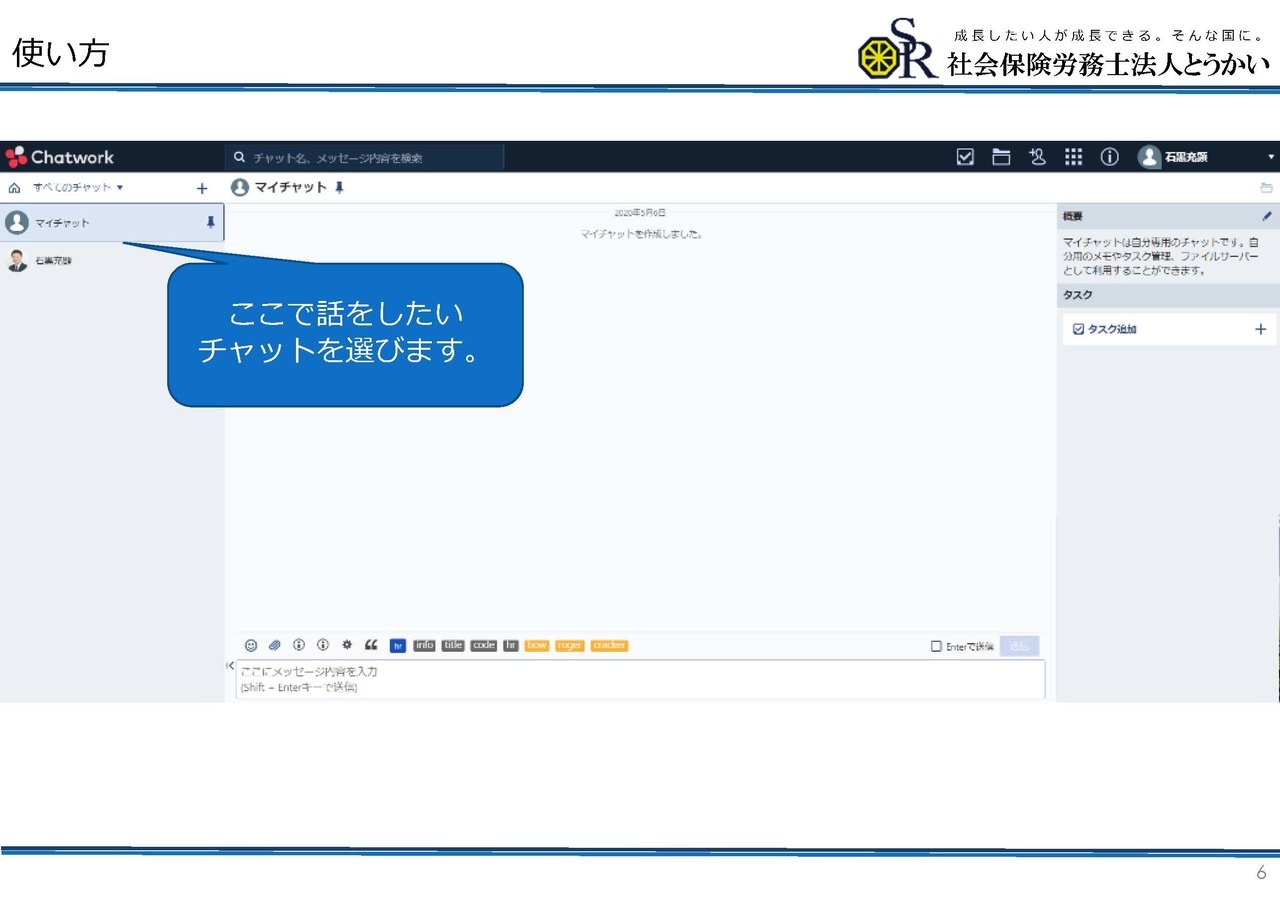Click the send button beside Enterで送信
1280x905 pixels.
[1019, 646]
